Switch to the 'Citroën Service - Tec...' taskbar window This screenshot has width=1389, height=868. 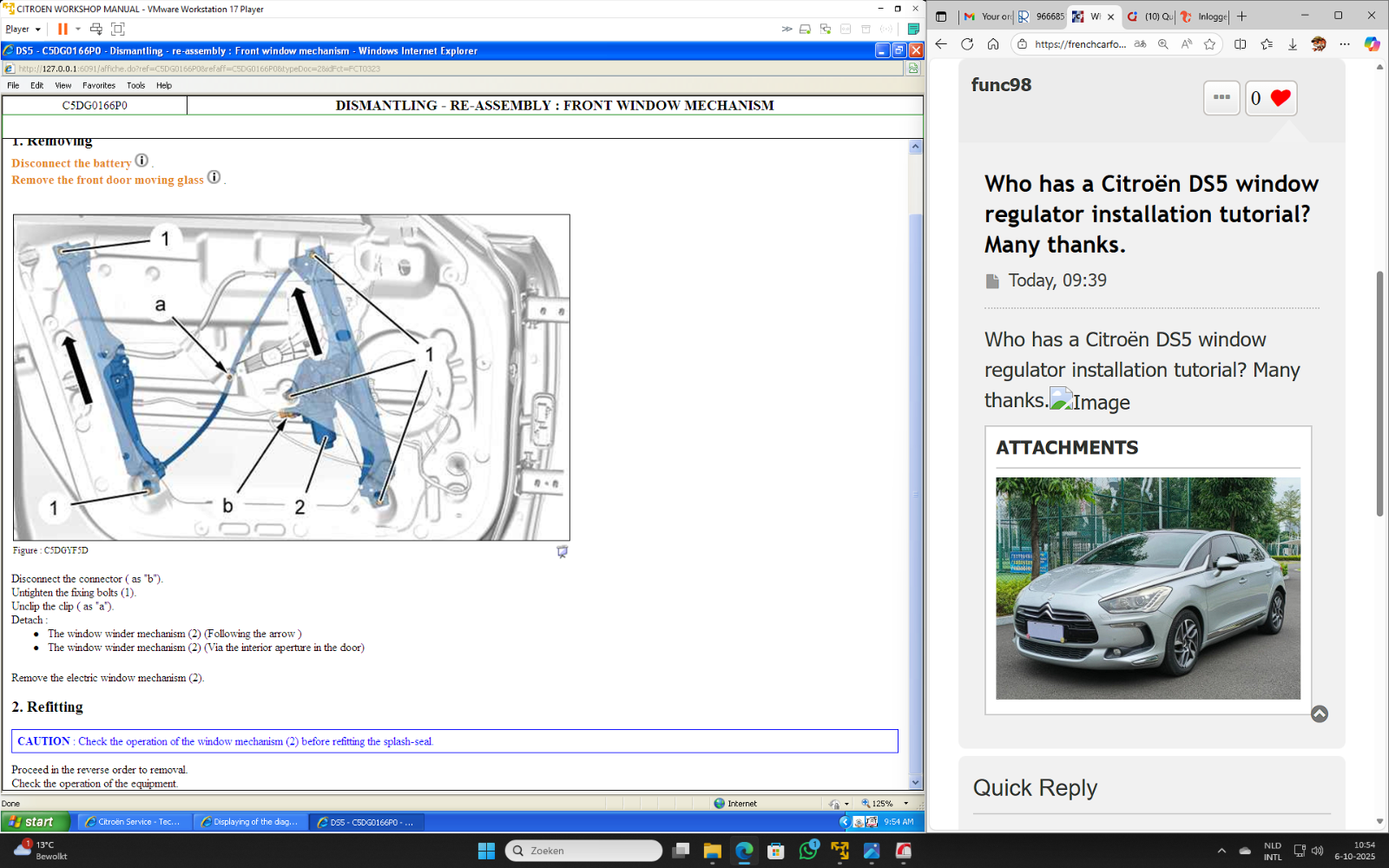[133, 822]
